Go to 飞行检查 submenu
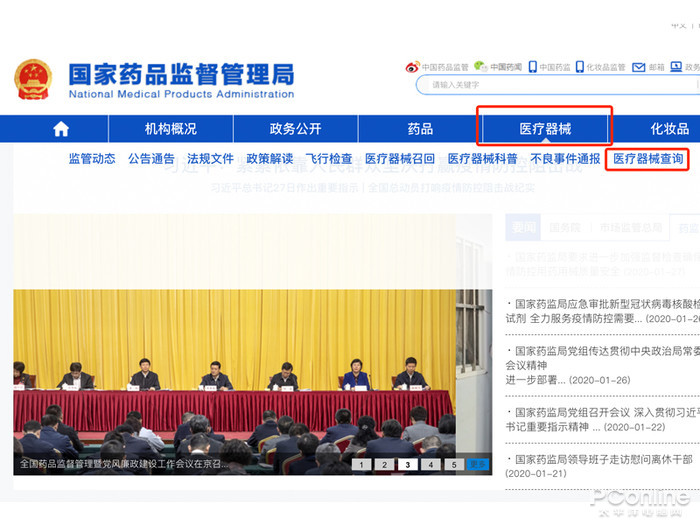The height and width of the screenshot is (525, 700). click(329, 158)
